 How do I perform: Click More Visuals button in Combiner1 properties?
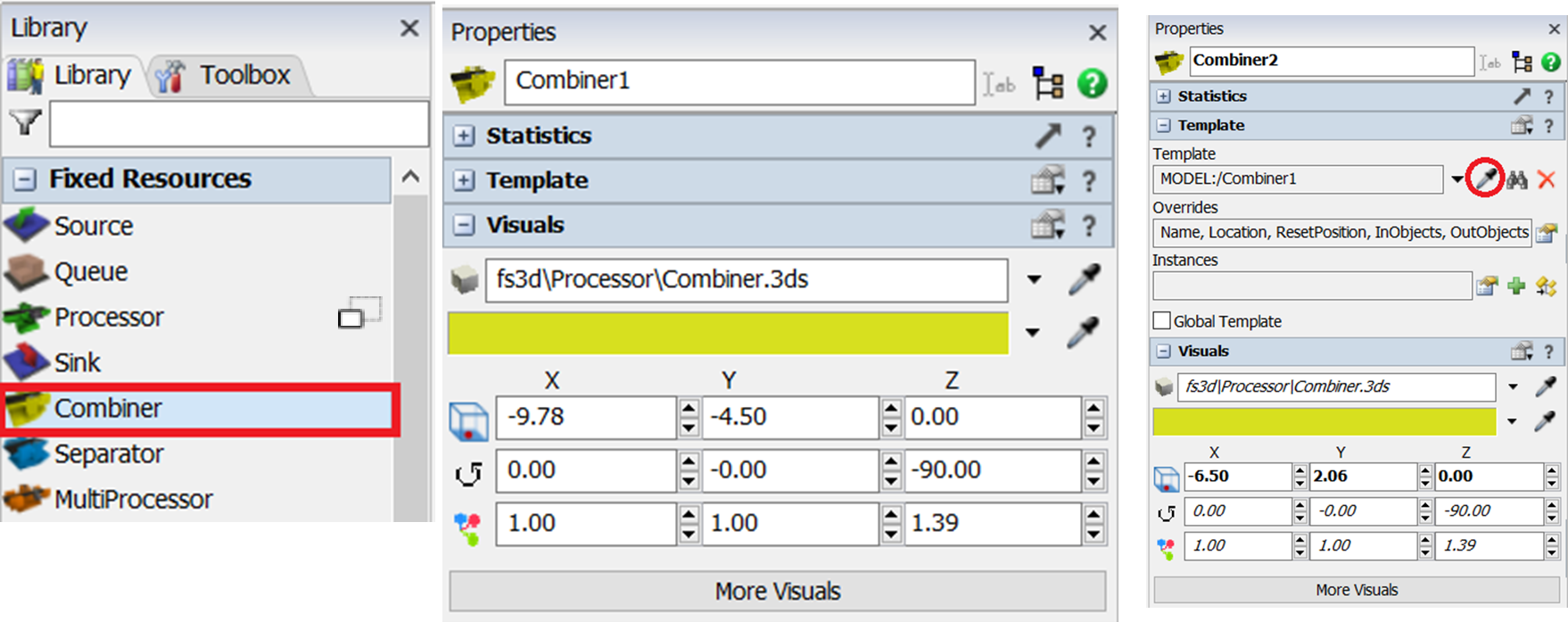(777, 591)
